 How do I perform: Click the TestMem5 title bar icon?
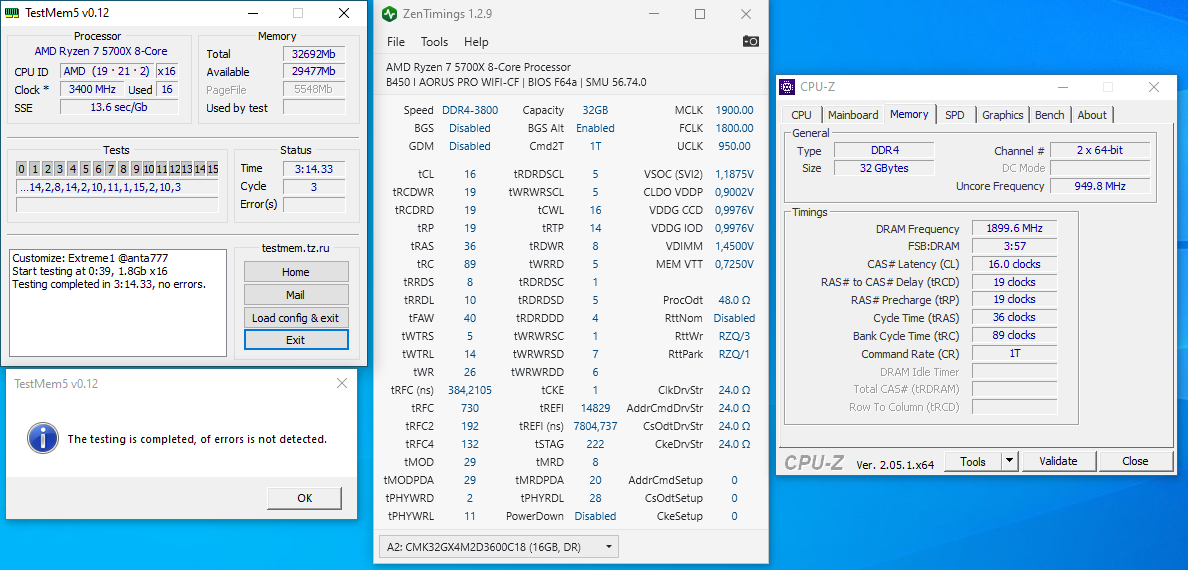click(x=11, y=13)
